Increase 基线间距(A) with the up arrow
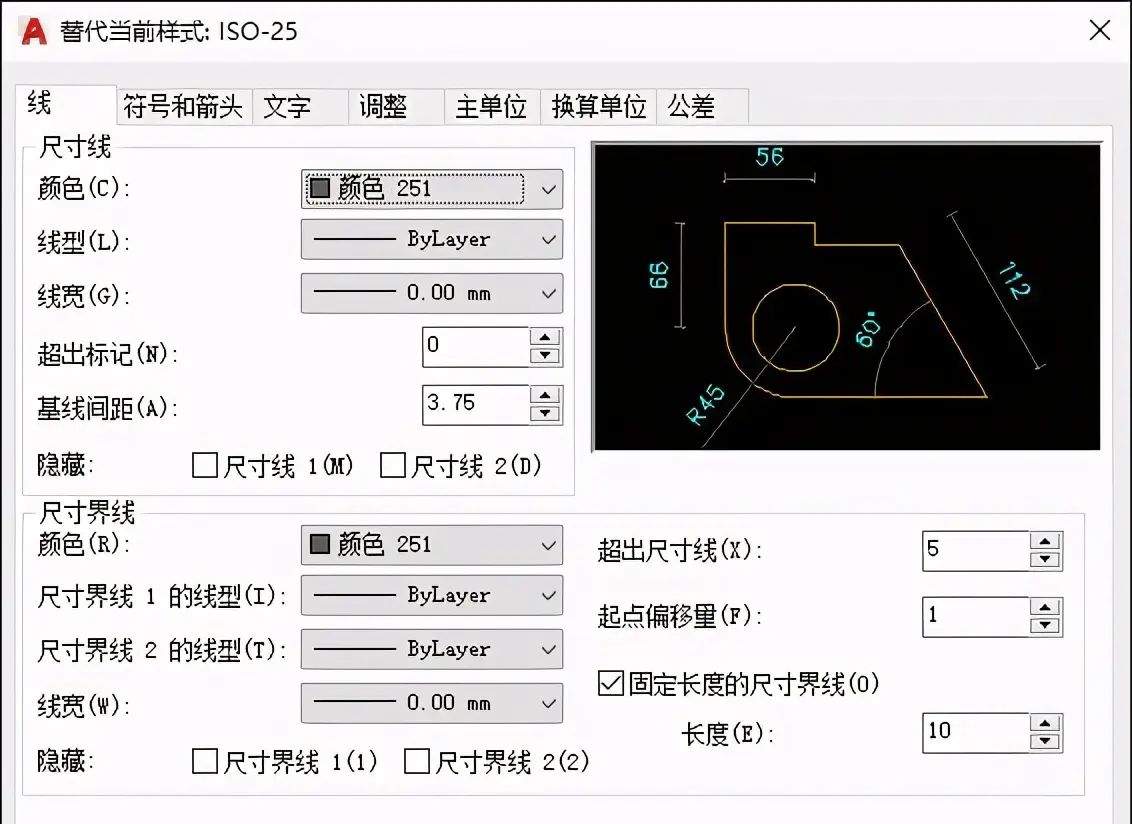Screen dimensions: 1132x824 (x=544, y=396)
